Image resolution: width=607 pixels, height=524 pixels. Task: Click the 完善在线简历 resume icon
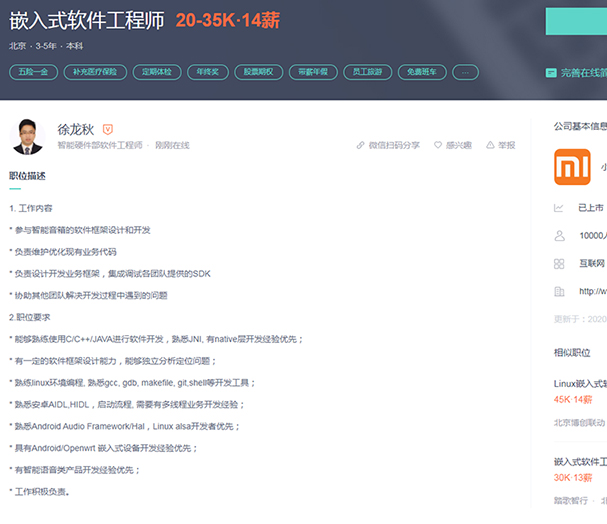pyautogui.click(x=551, y=73)
